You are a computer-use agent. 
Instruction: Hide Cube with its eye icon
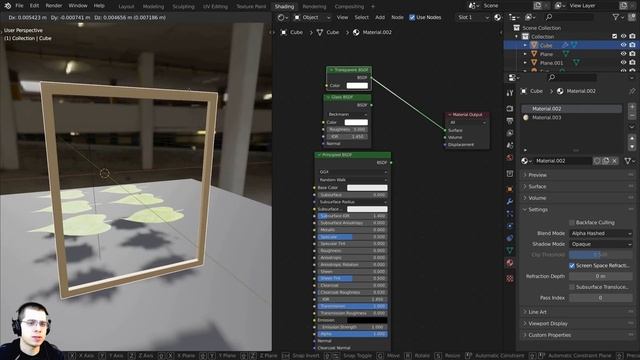coord(623,45)
